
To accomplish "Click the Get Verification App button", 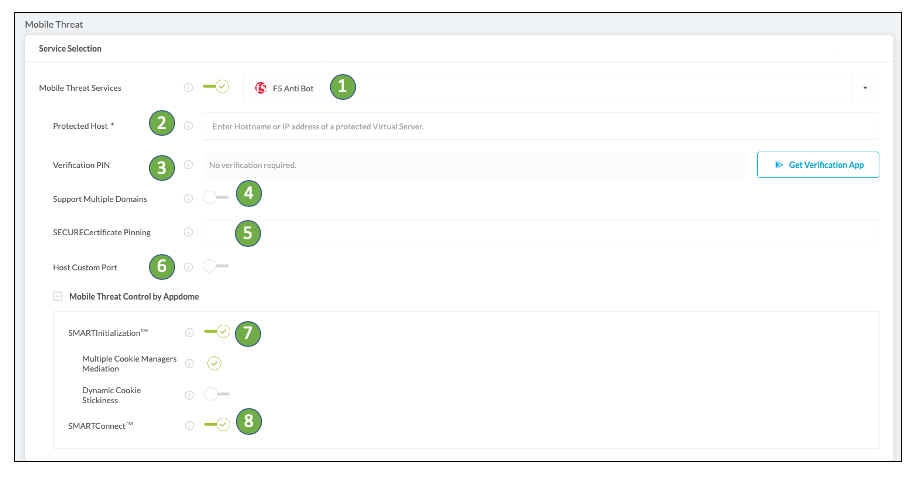I will click(x=818, y=164).
